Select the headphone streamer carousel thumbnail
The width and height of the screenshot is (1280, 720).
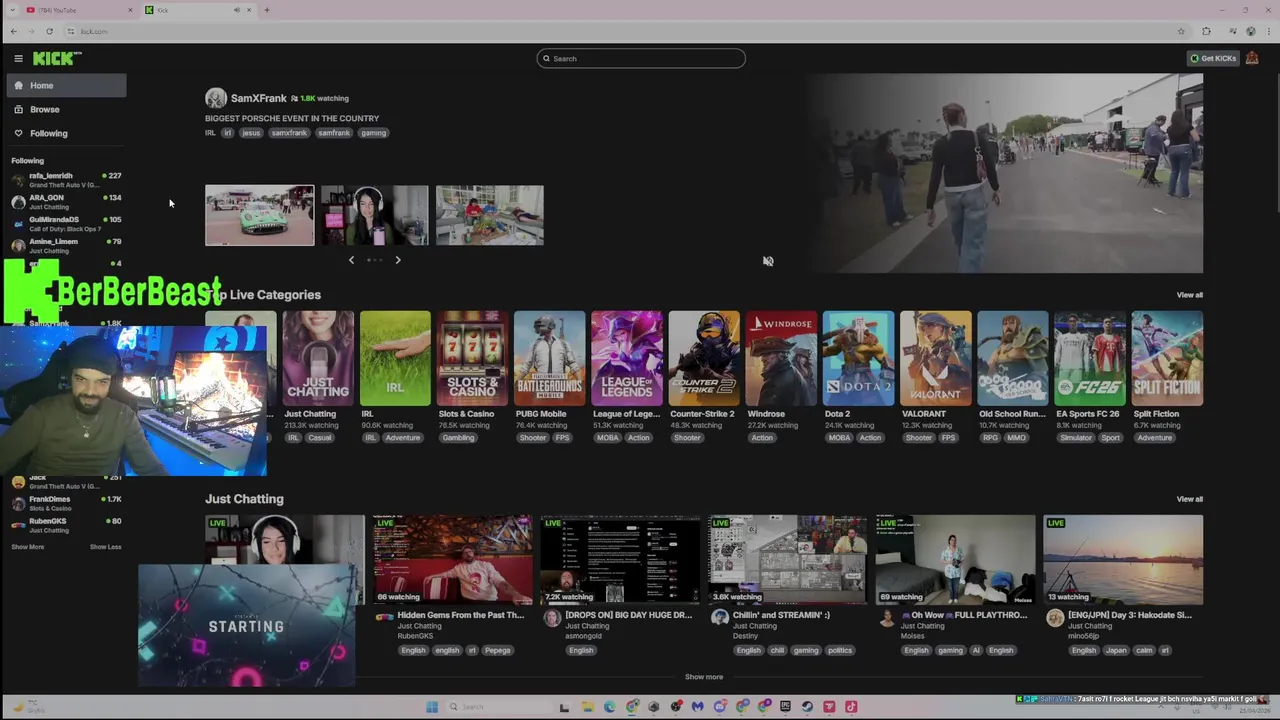tap(375, 215)
